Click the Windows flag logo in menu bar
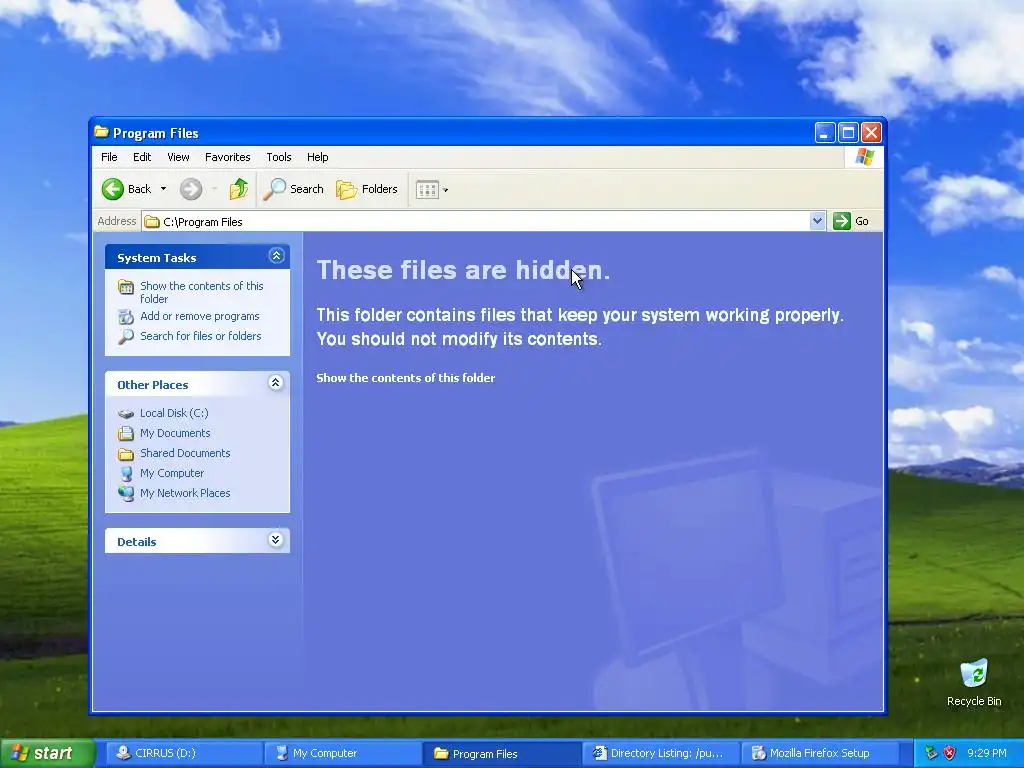Image resolution: width=1024 pixels, height=768 pixels. tap(864, 157)
